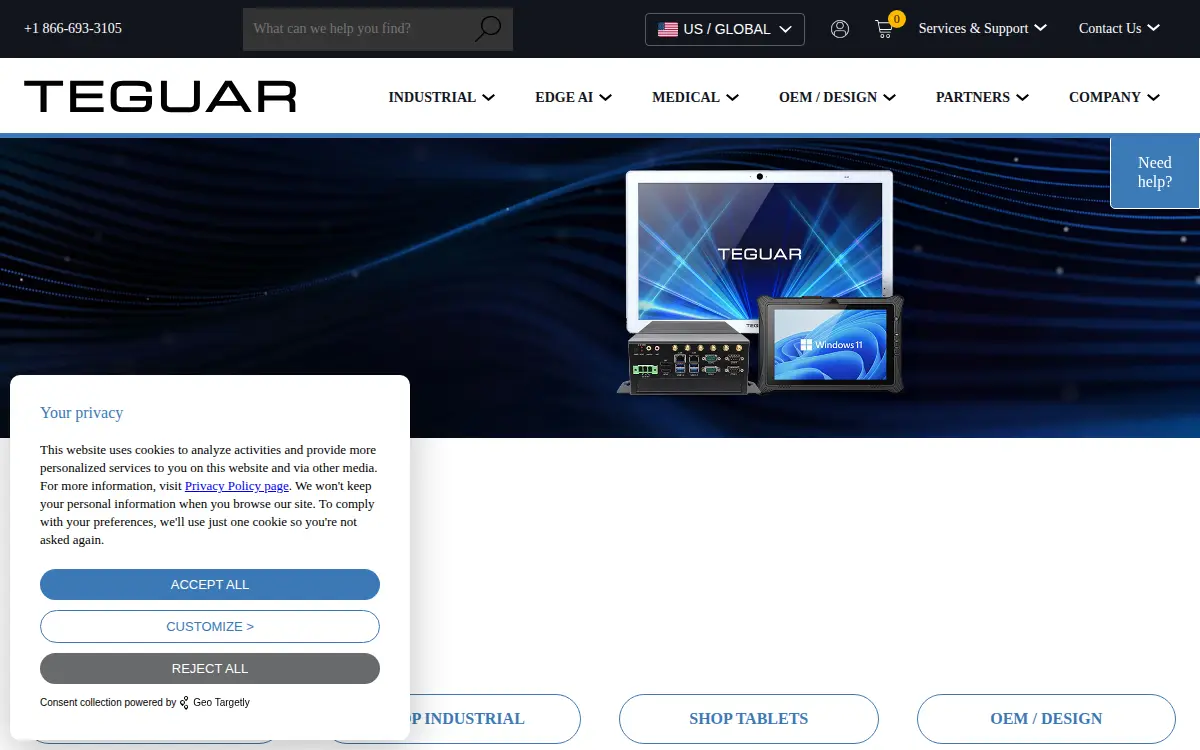Accept all cookies
1200x750 pixels.
[210, 584]
